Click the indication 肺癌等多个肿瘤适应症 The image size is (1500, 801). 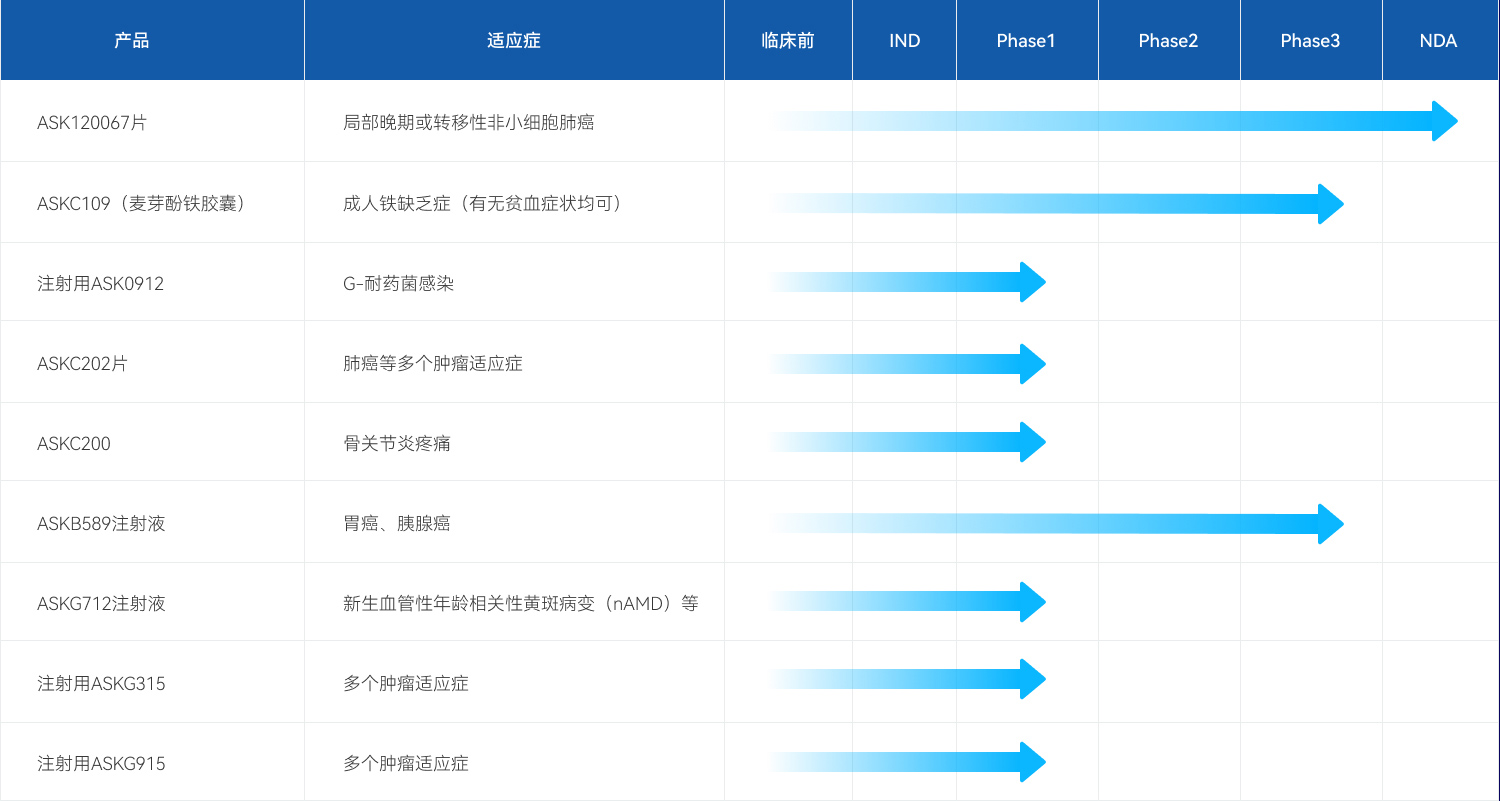click(x=433, y=364)
